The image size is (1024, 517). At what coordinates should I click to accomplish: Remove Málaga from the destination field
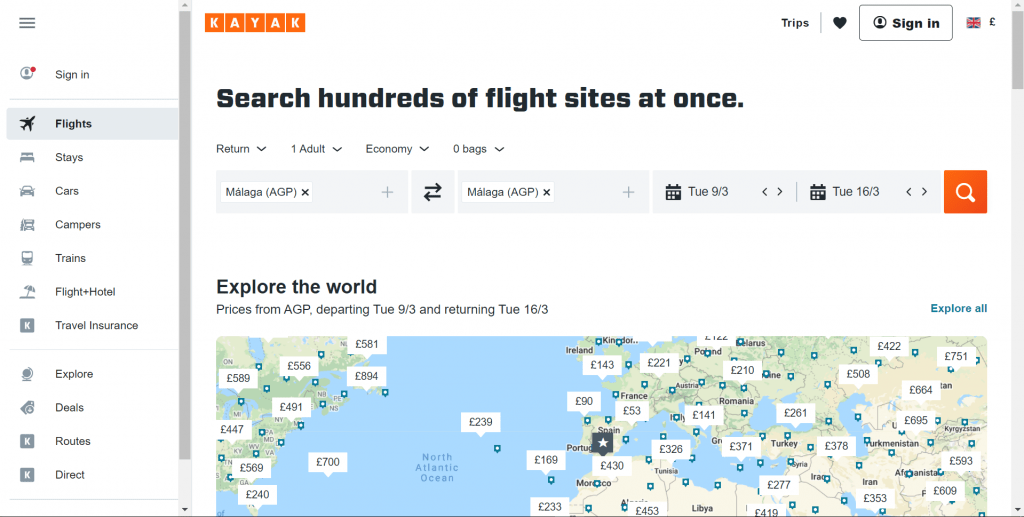tap(547, 192)
